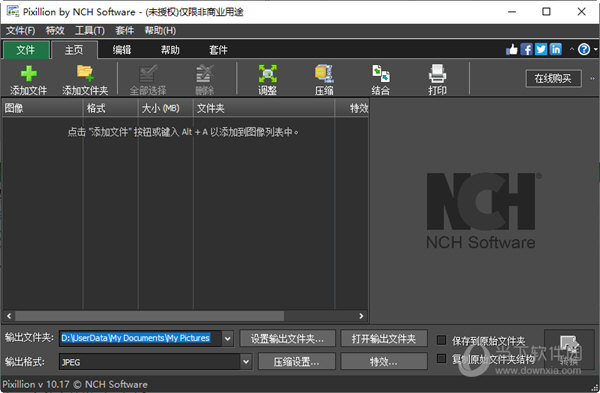Switch to the 编辑 ribbon tab

(x=122, y=50)
